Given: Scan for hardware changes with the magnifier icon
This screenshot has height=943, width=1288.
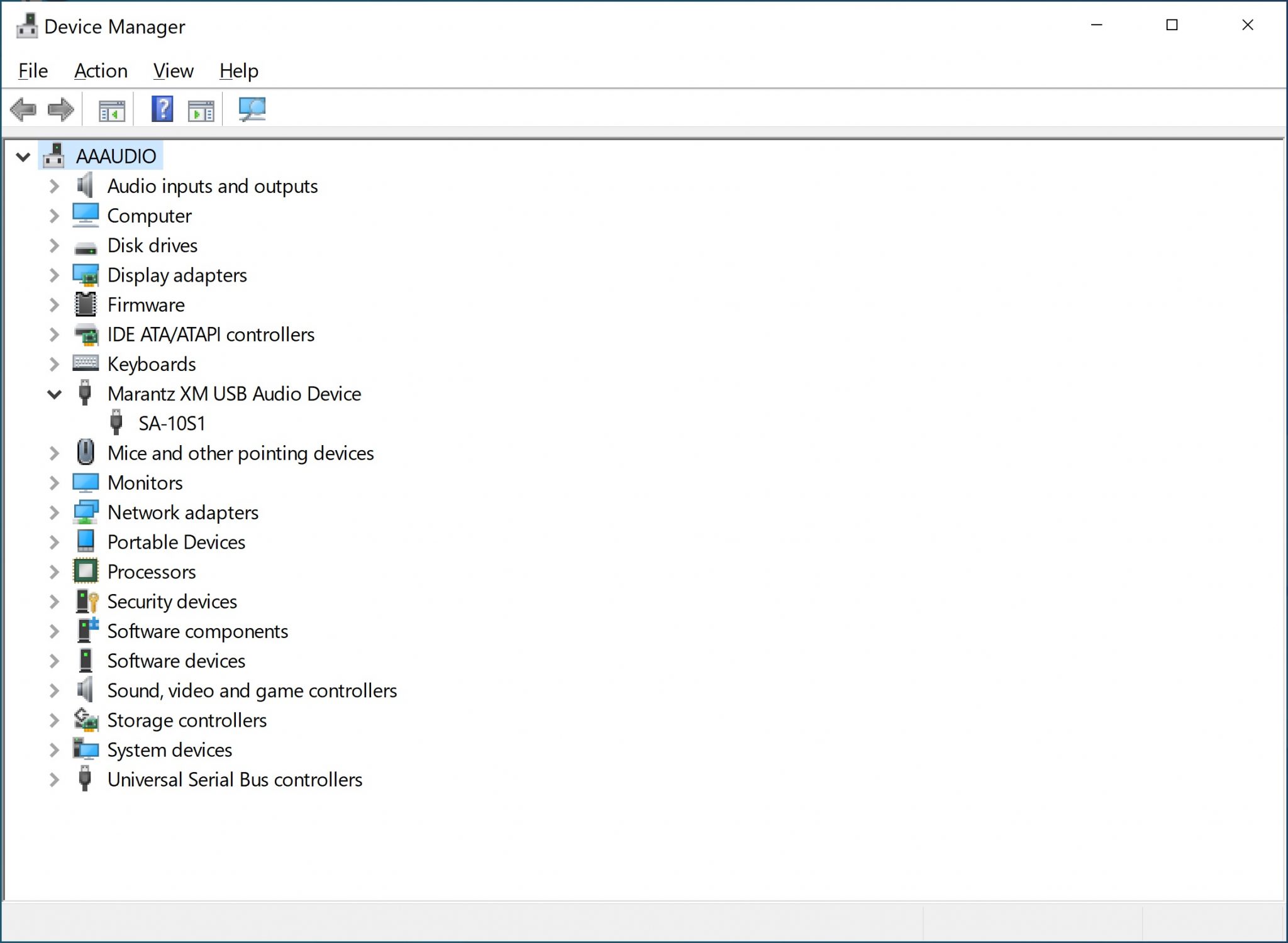Looking at the screenshot, I should point(250,109).
